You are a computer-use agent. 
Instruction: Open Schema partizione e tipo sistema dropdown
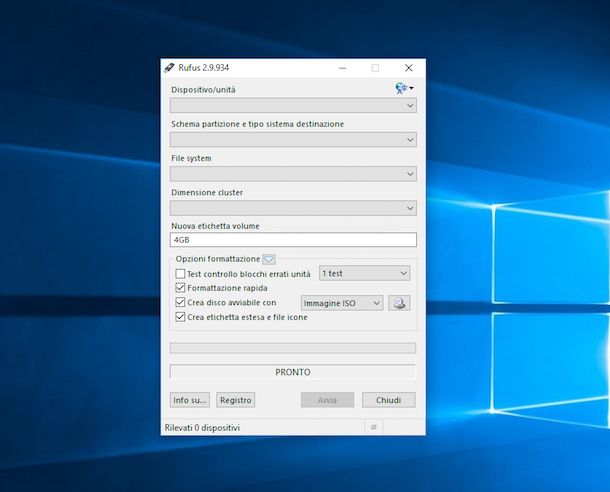pyautogui.click(x=293, y=140)
